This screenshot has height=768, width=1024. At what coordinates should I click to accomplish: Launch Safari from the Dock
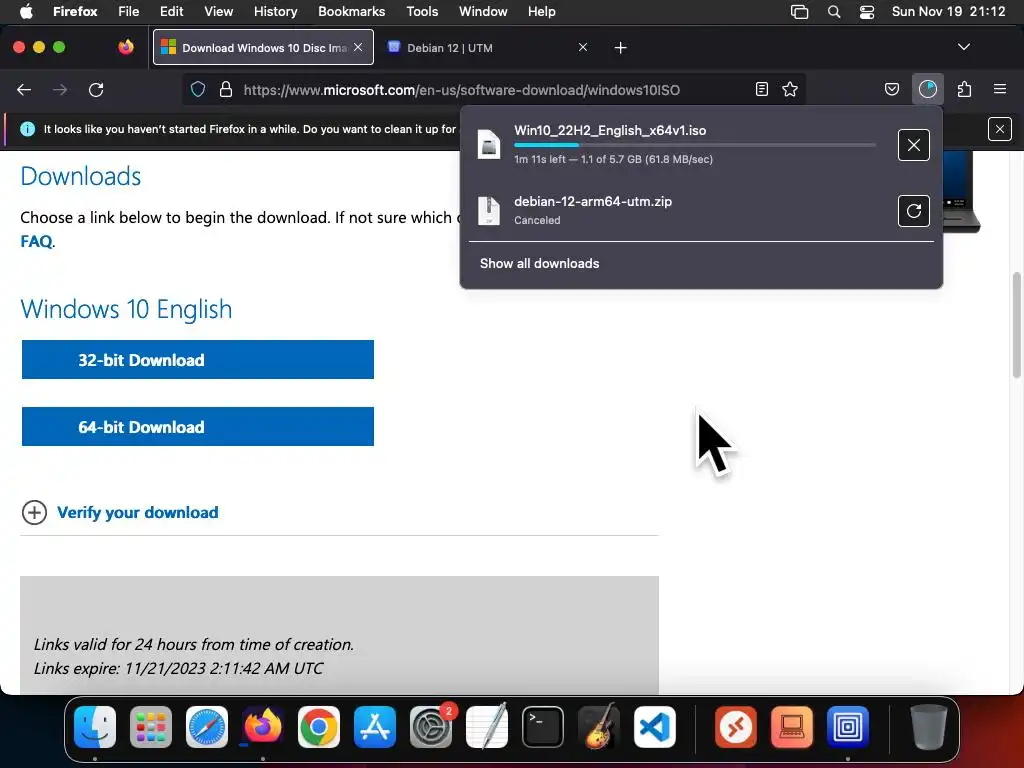click(207, 727)
